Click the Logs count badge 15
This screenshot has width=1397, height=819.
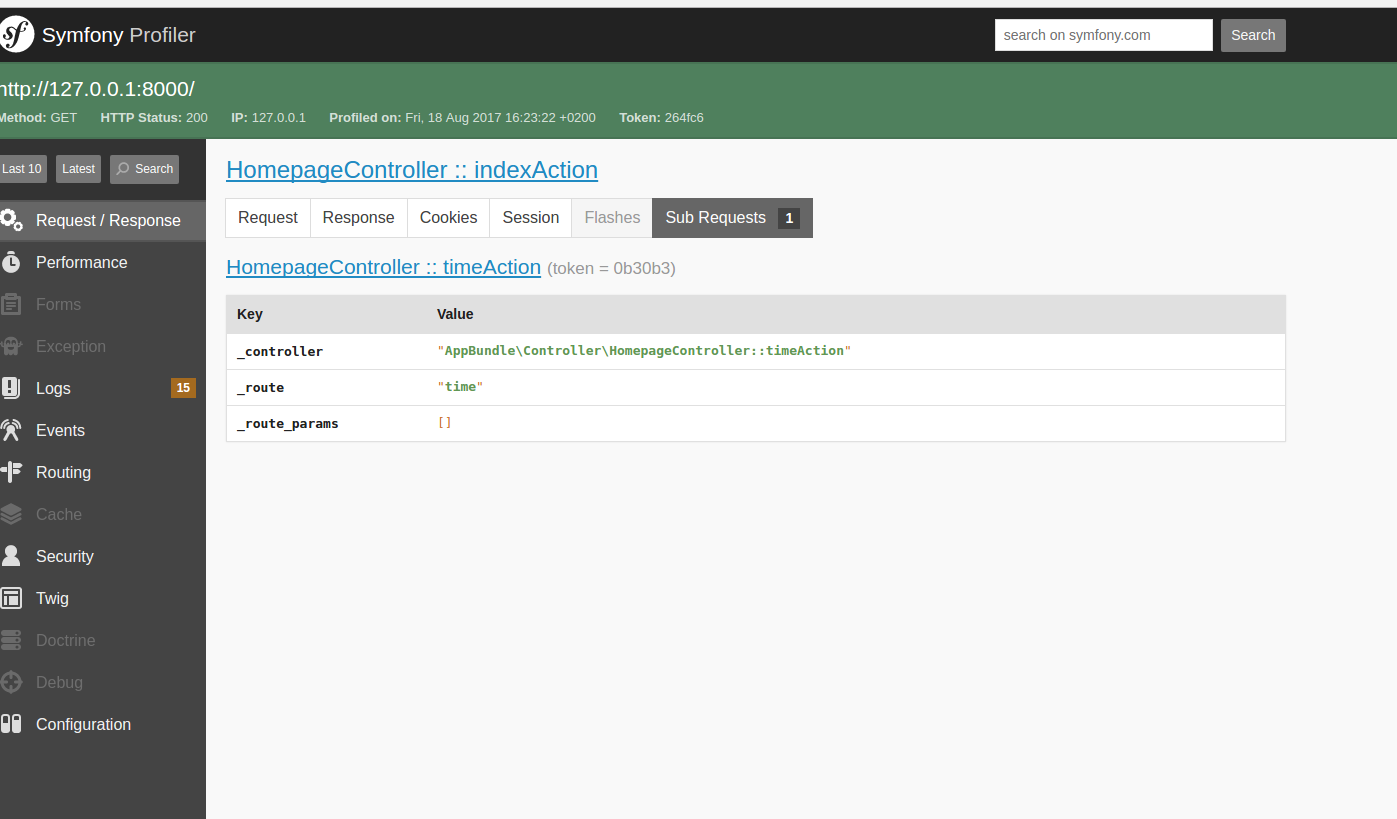coord(183,388)
